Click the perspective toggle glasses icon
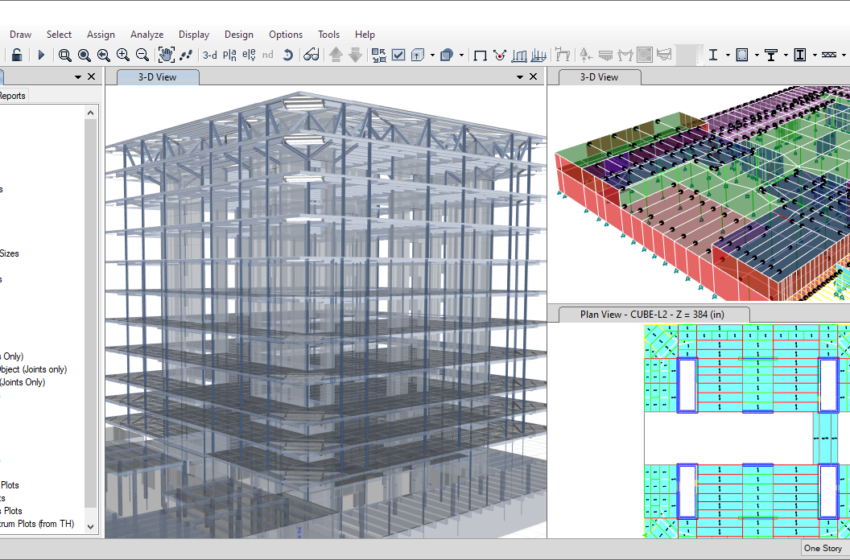The width and height of the screenshot is (850, 560). (x=312, y=55)
